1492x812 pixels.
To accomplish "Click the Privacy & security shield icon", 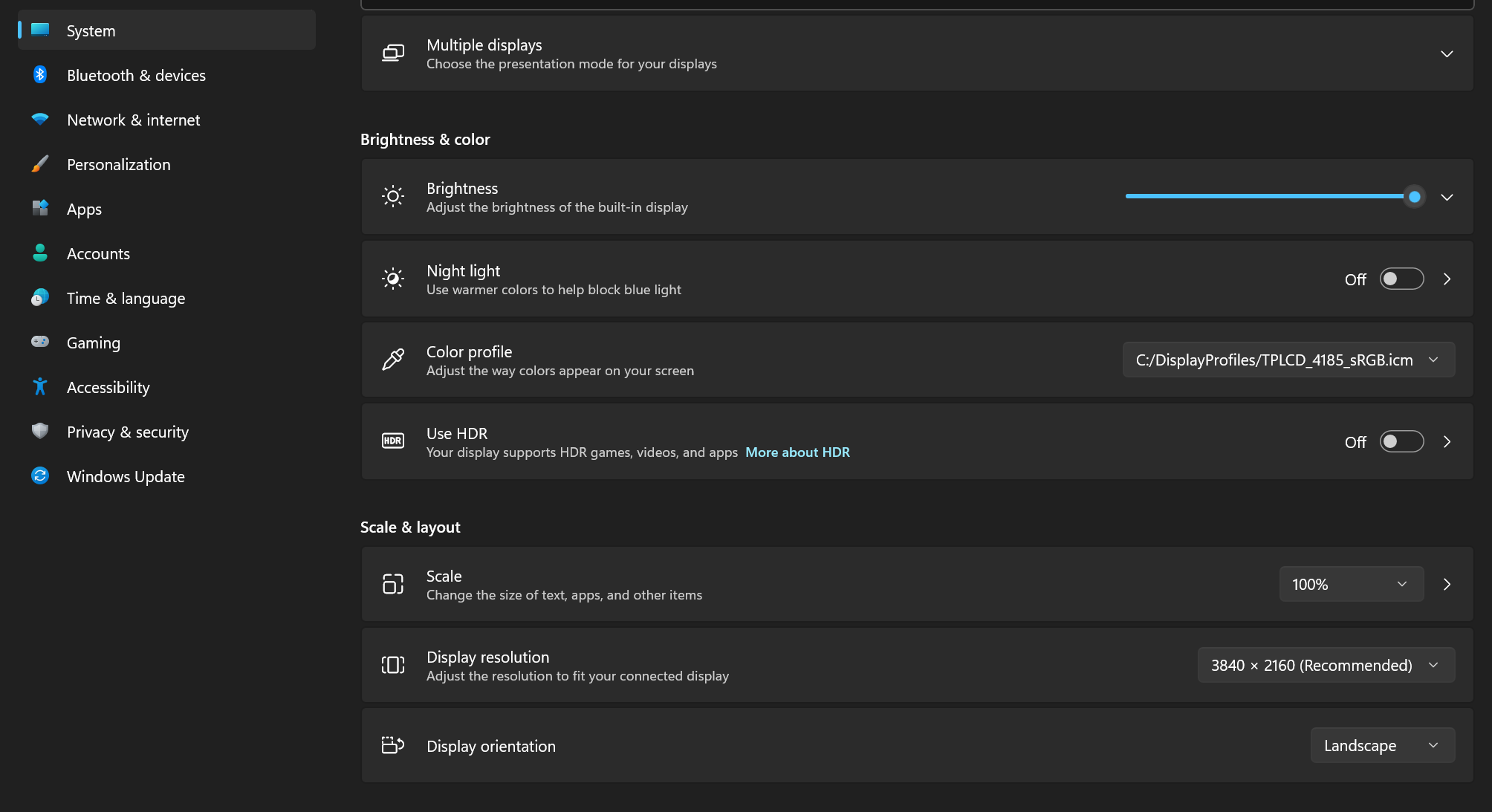I will 40,432.
